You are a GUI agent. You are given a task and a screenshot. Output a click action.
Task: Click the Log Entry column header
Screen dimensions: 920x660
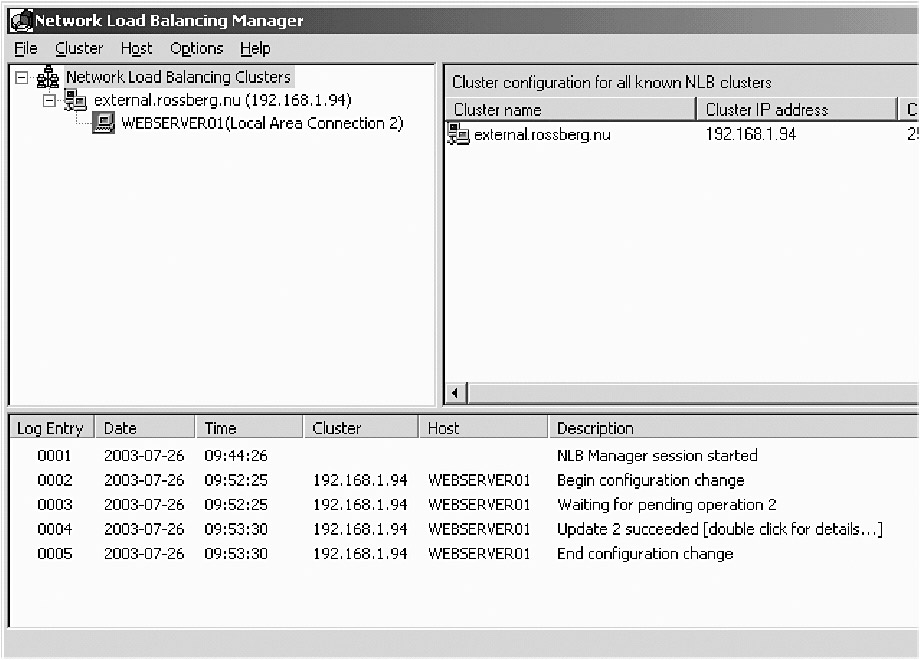click(x=50, y=428)
